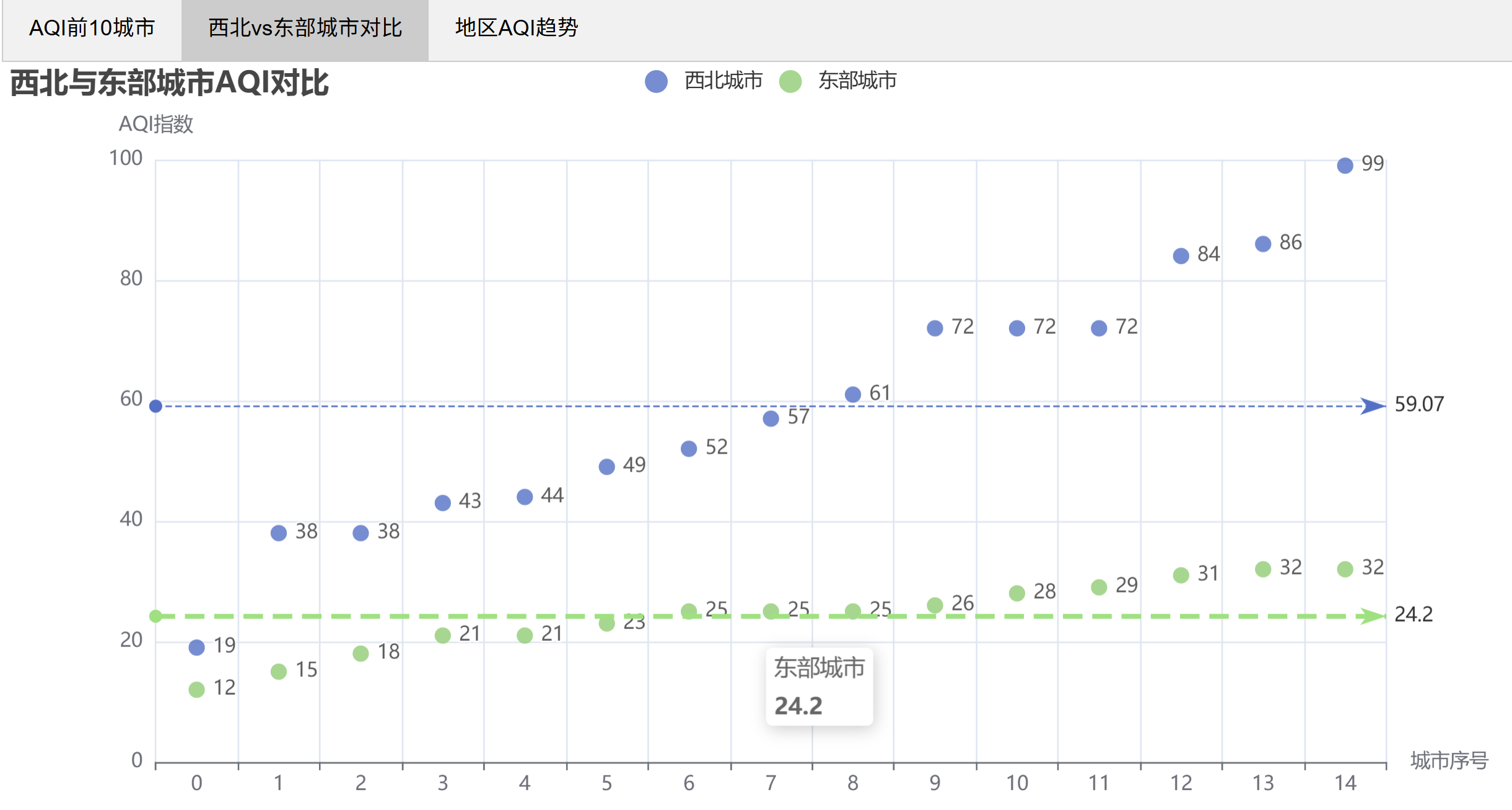
Task: Click the green data point labeled 12
Action: click(196, 690)
